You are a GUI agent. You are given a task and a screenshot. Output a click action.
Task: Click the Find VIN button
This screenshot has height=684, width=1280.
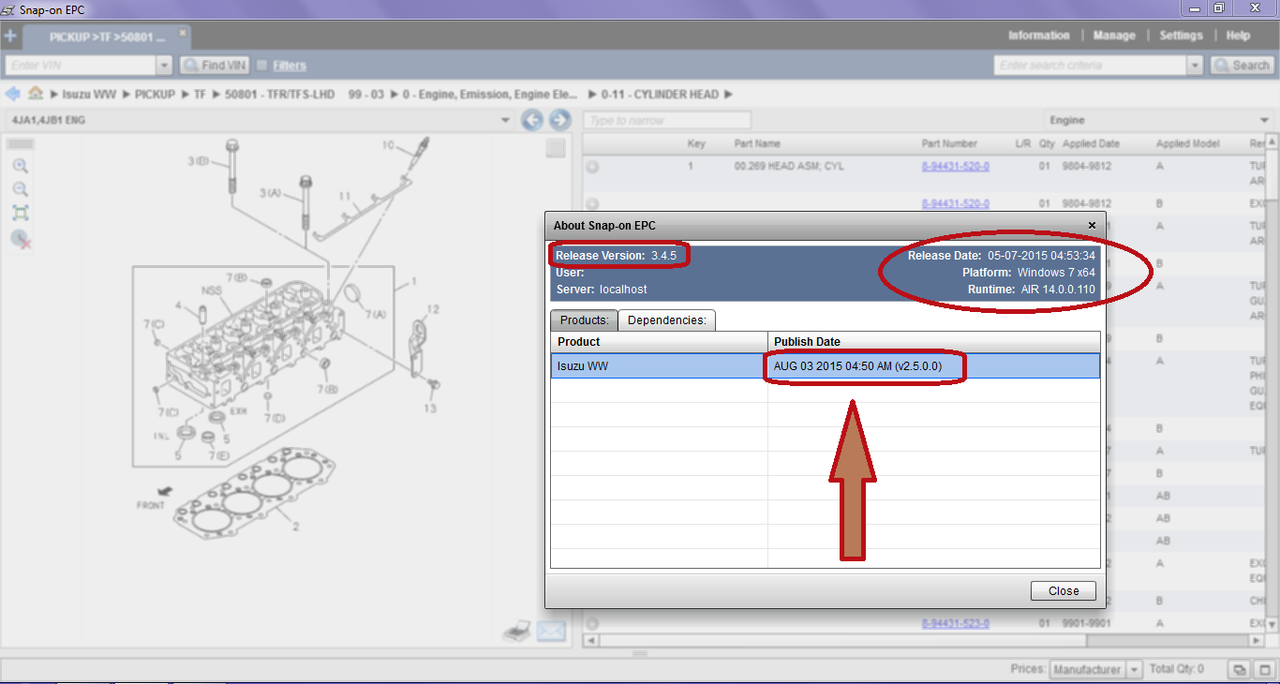click(214, 65)
